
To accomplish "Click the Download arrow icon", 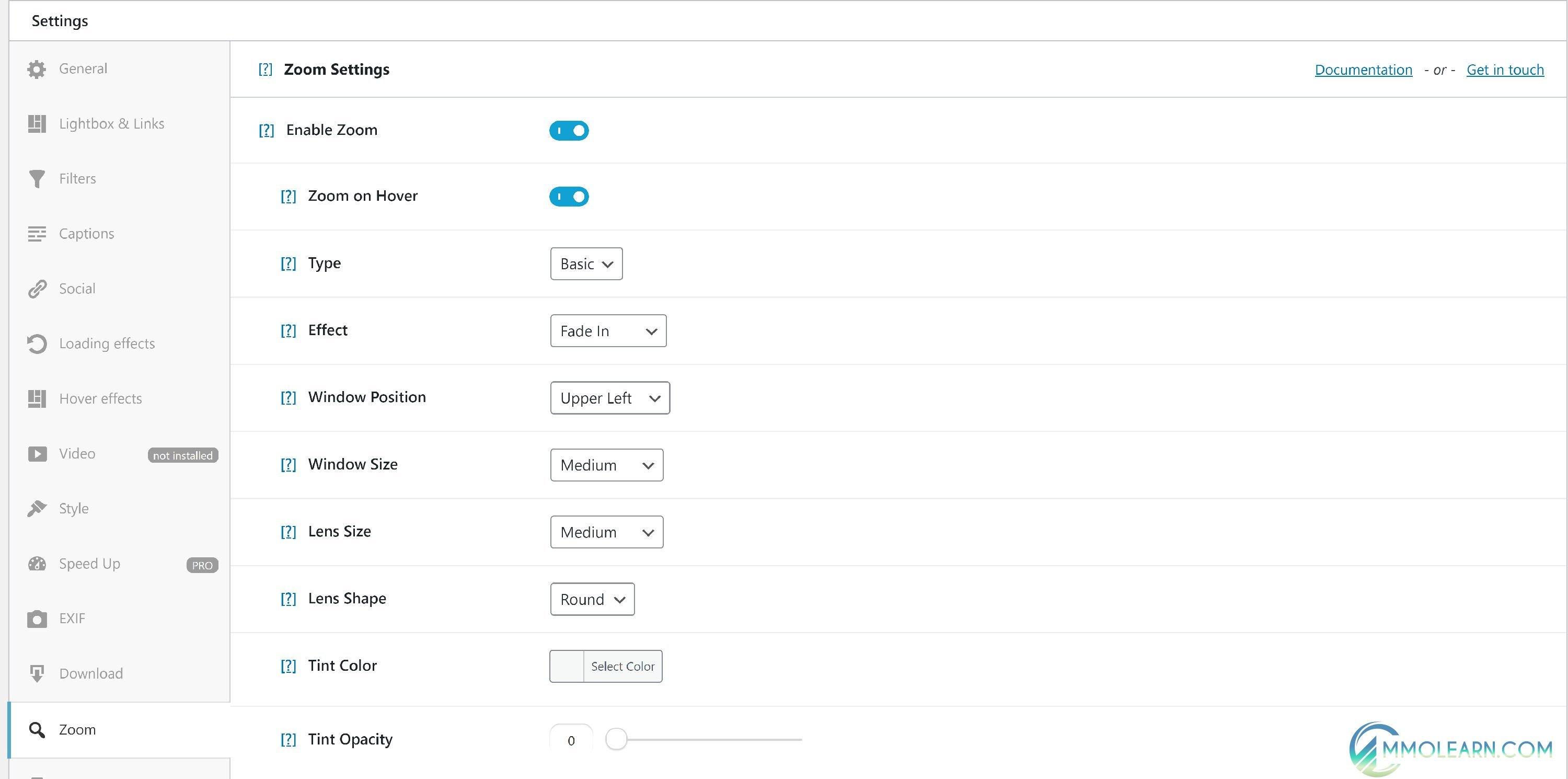I will pyautogui.click(x=37, y=673).
